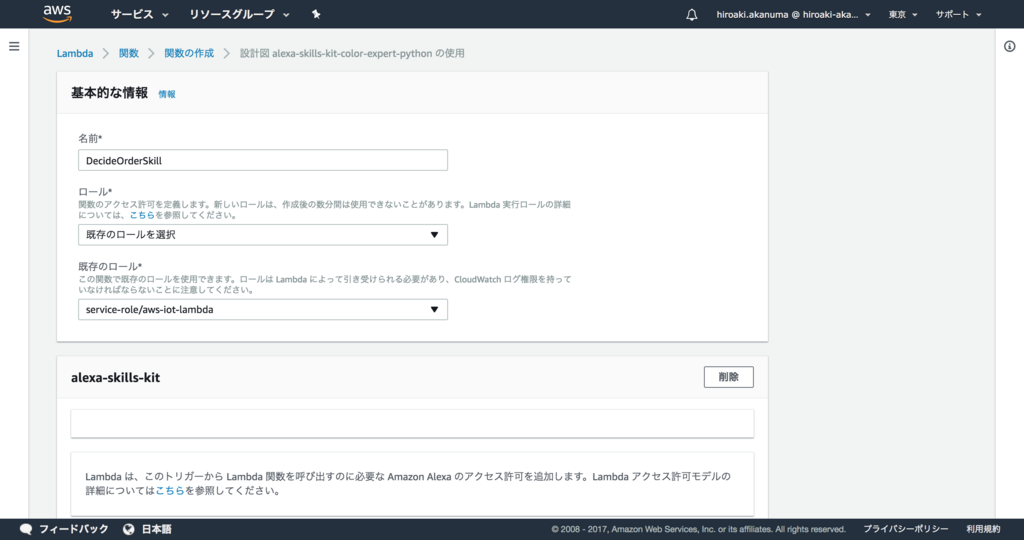Go to Lambda breadcrumb link

[74, 54]
